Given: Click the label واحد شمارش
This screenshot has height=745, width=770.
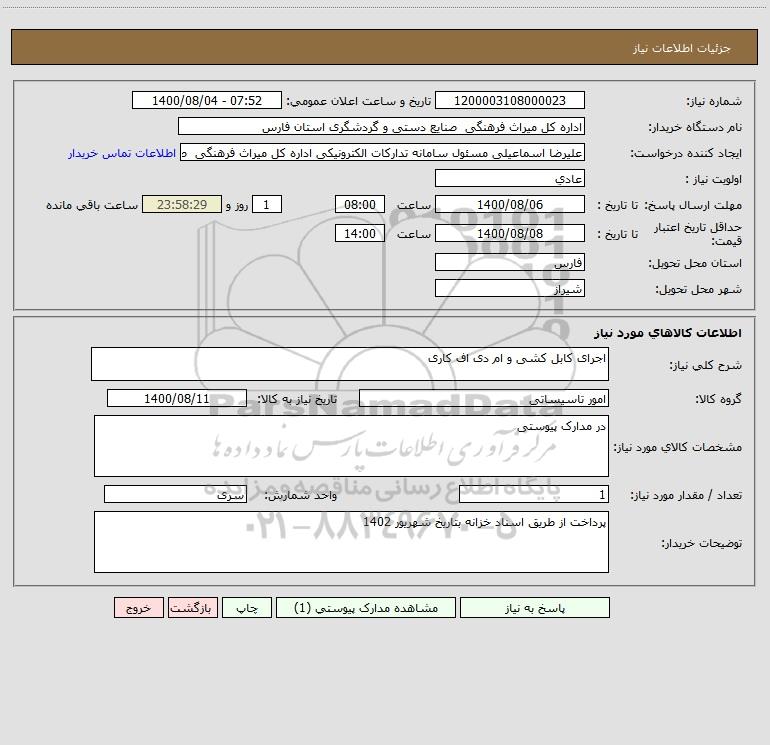Looking at the screenshot, I should (x=301, y=496).
